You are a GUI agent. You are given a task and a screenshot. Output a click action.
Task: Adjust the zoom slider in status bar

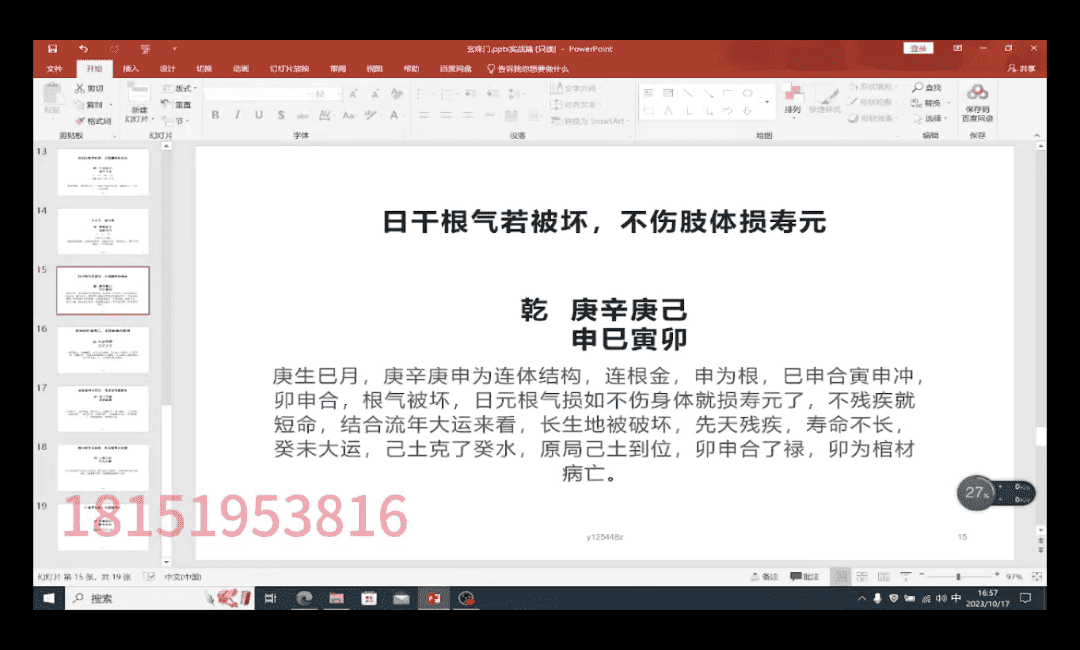(957, 577)
